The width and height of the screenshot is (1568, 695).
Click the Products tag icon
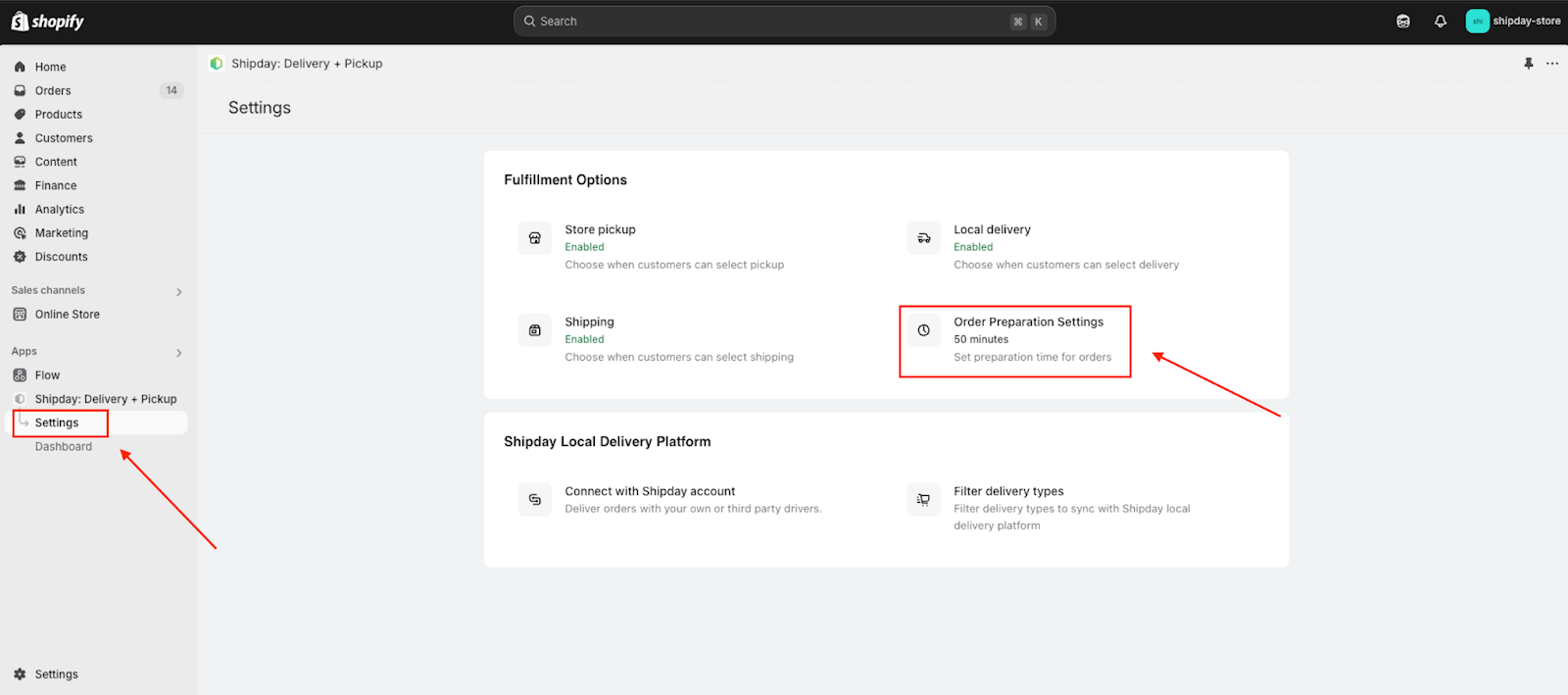click(20, 114)
